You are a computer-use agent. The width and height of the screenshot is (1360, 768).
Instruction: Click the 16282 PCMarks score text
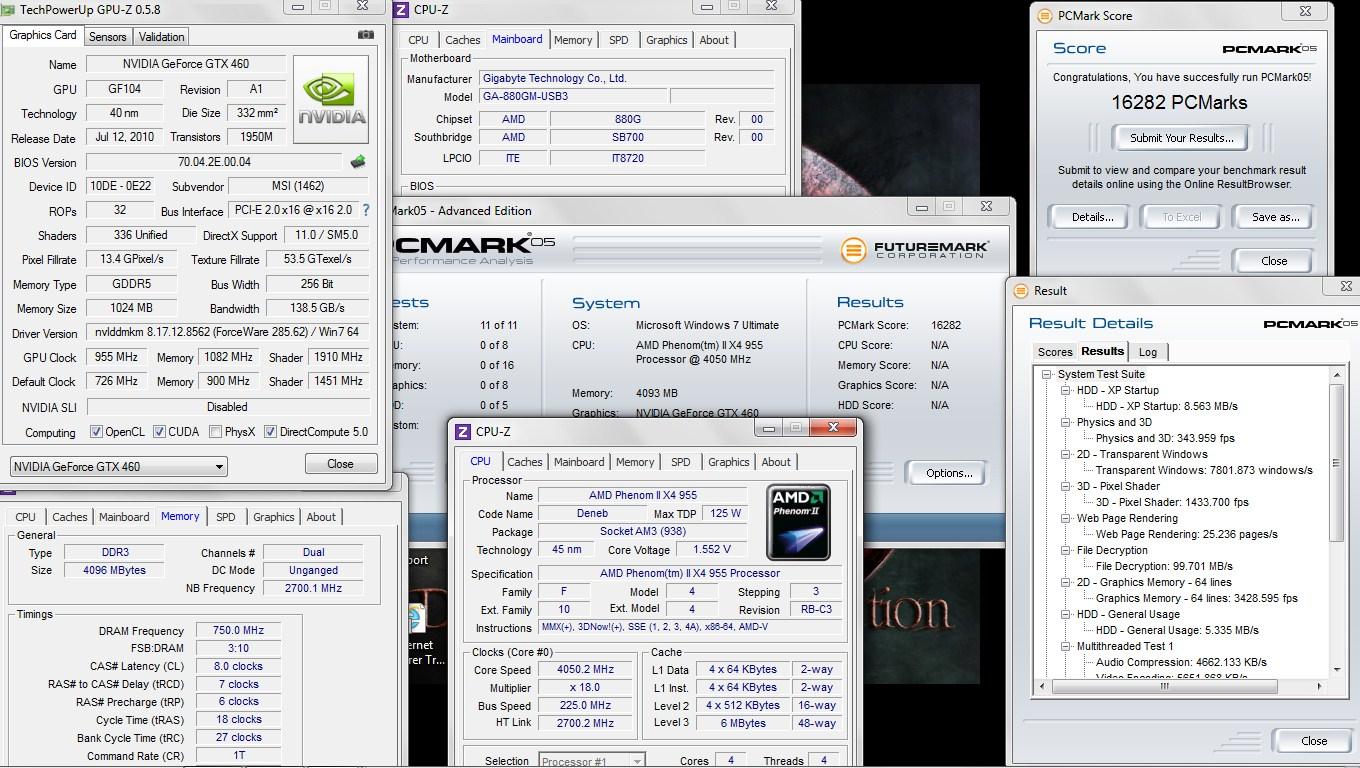[x=1179, y=102]
